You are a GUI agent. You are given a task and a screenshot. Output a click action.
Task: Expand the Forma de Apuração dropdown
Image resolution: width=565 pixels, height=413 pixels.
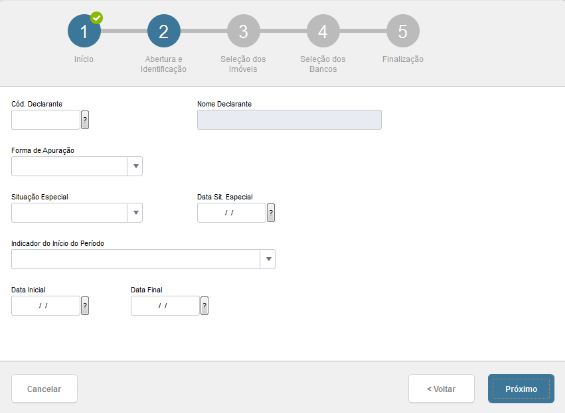135,166
